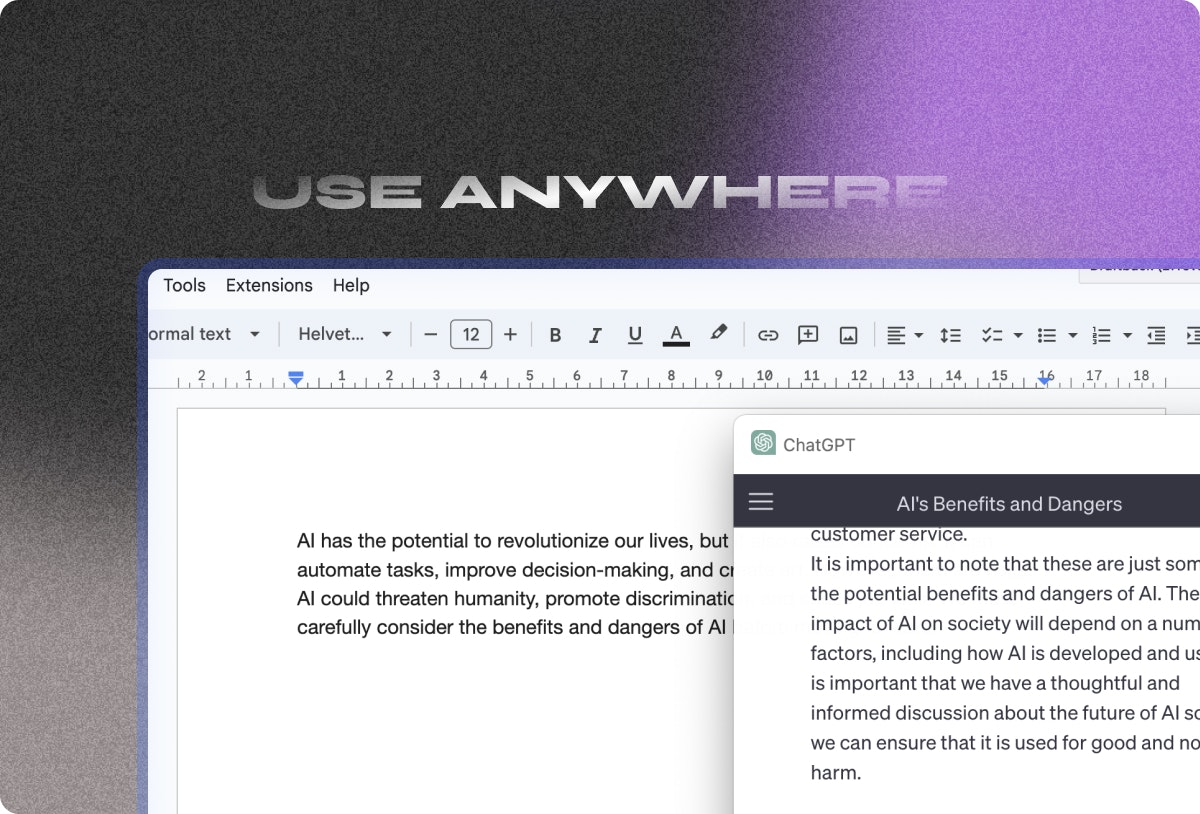This screenshot has width=1200, height=814.
Task: Click the left indent marker on ruler
Action: [295, 378]
